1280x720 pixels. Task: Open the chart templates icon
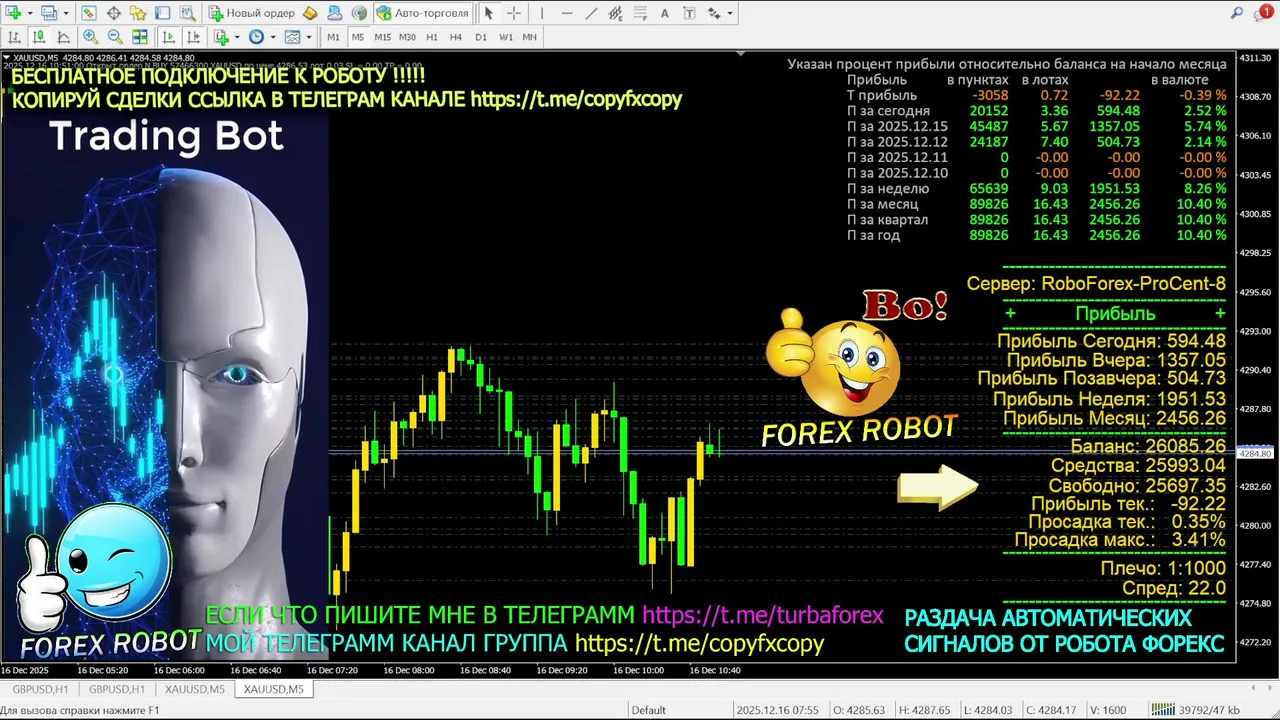pos(292,37)
